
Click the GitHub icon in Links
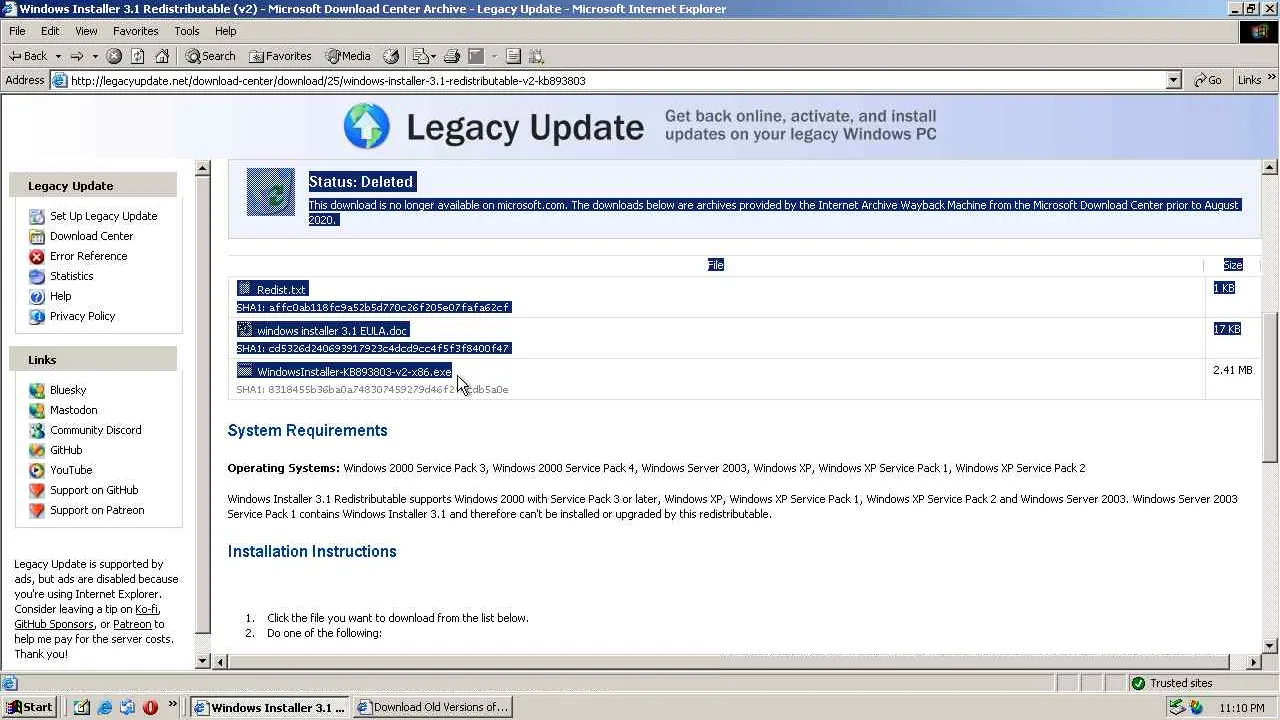pyautogui.click(x=37, y=450)
